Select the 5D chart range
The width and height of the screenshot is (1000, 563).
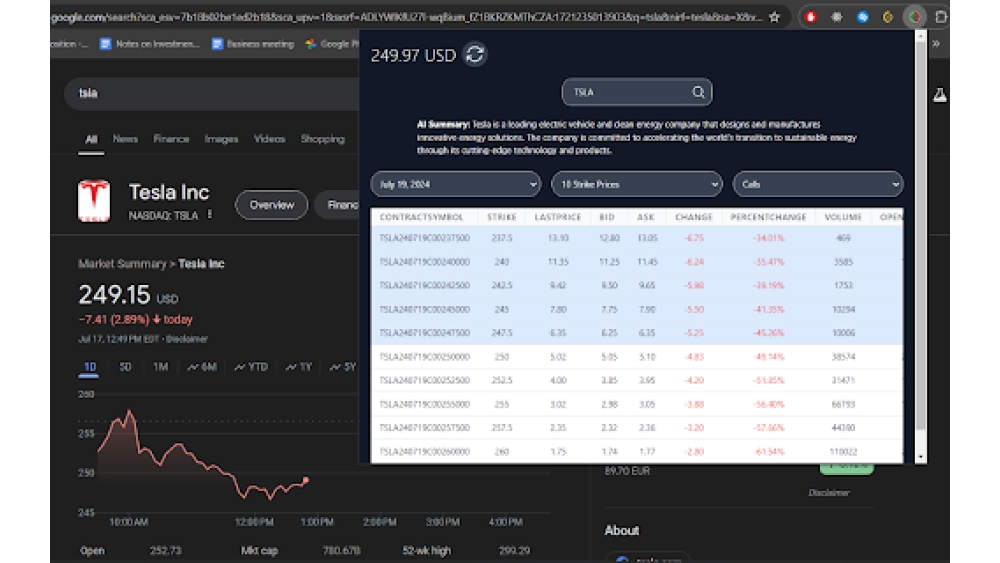pos(125,367)
